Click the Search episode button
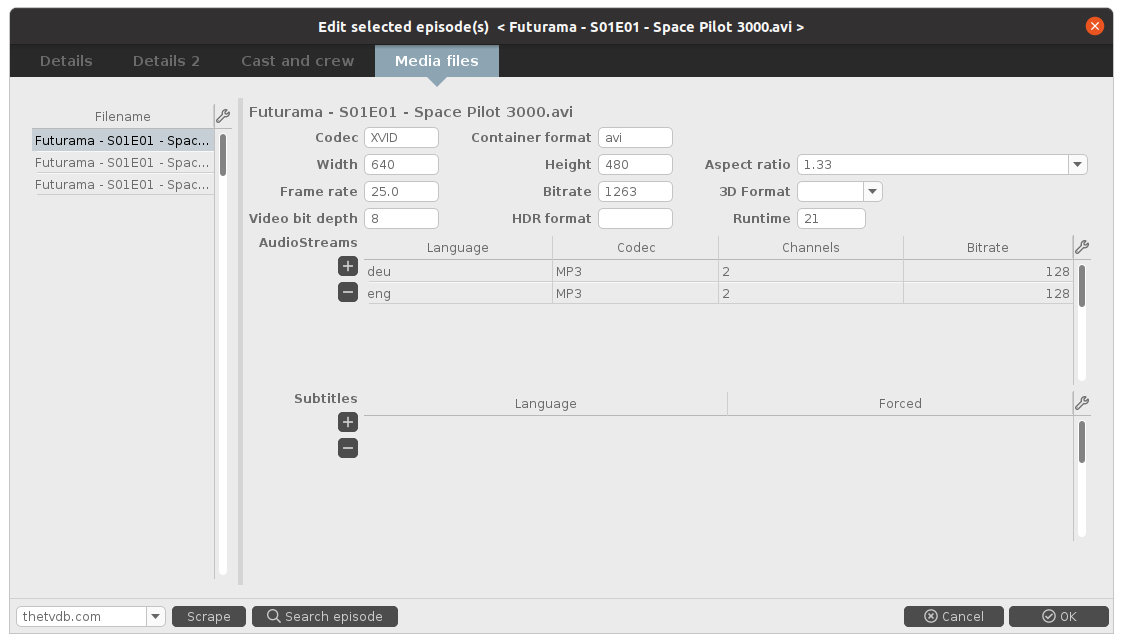Image resolution: width=1123 pixels, height=643 pixels. [x=324, y=616]
